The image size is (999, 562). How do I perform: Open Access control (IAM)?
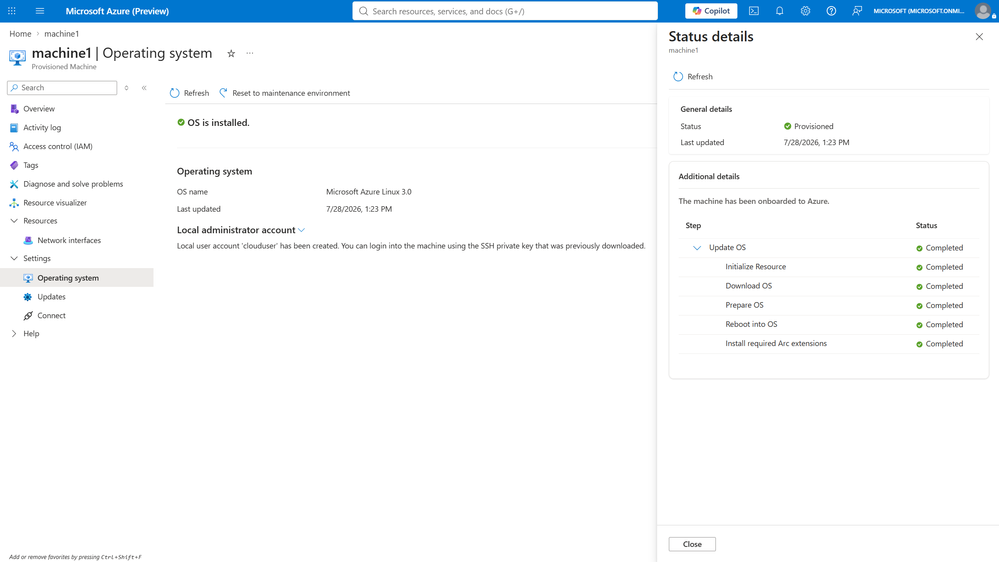click(x=57, y=147)
